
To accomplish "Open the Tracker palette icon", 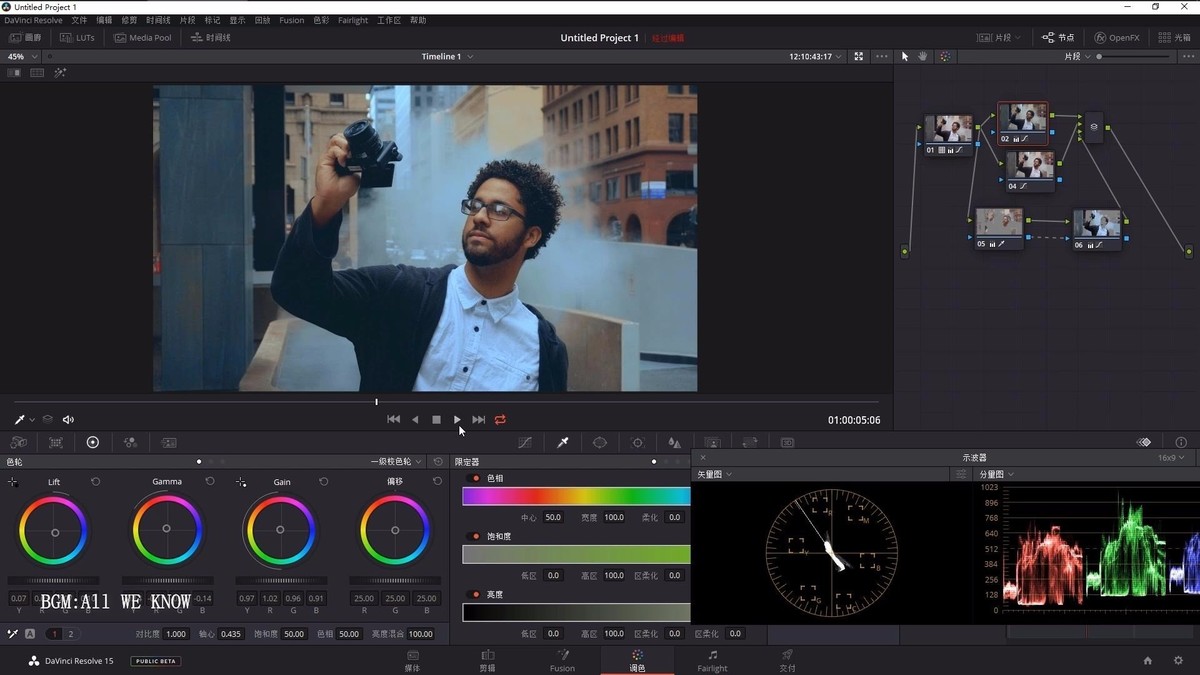I will pyautogui.click(x=637, y=442).
